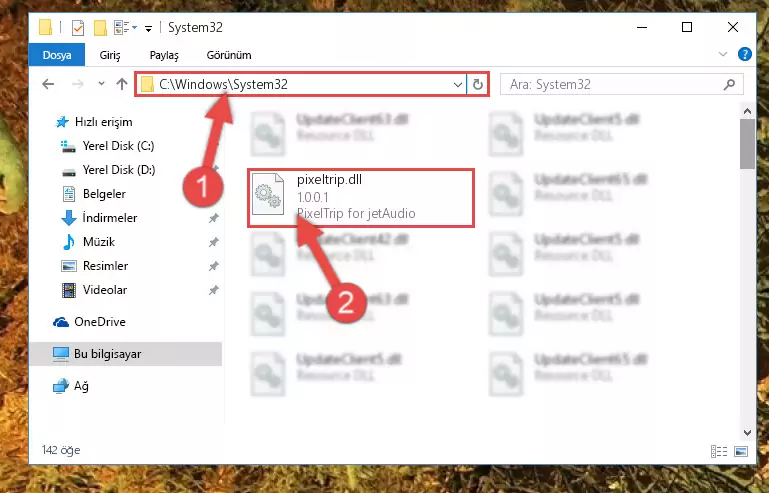This screenshot has height=493, width=769.
Task: Click the magnifier search icon
Action: point(729,84)
